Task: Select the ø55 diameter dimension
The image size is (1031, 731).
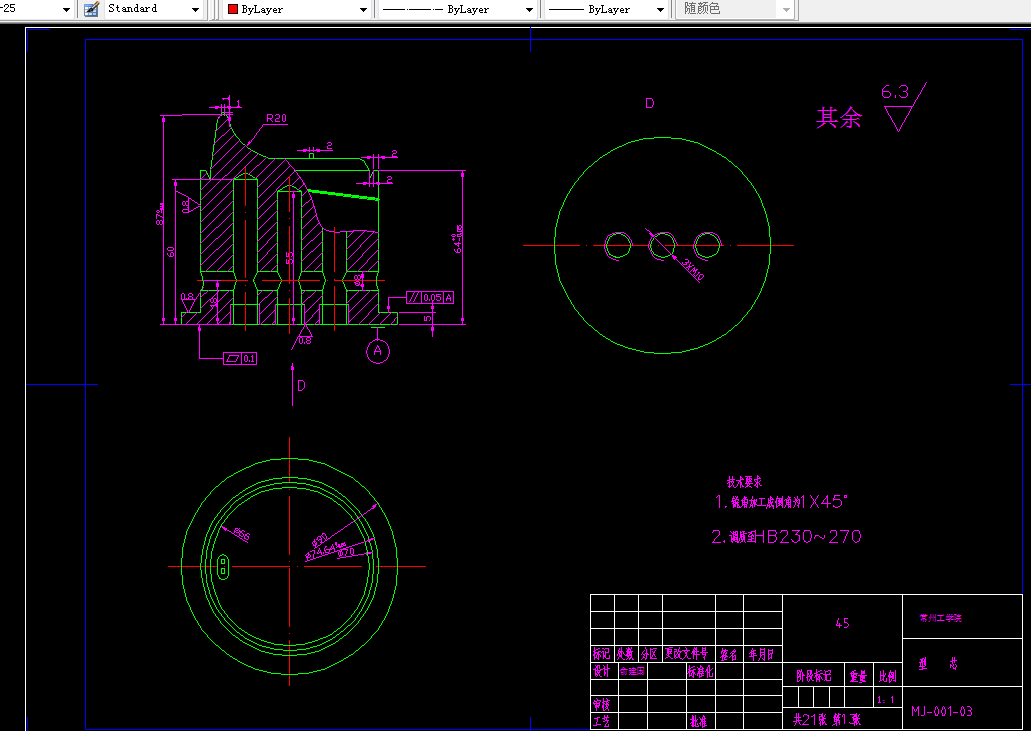Action: pos(241,534)
